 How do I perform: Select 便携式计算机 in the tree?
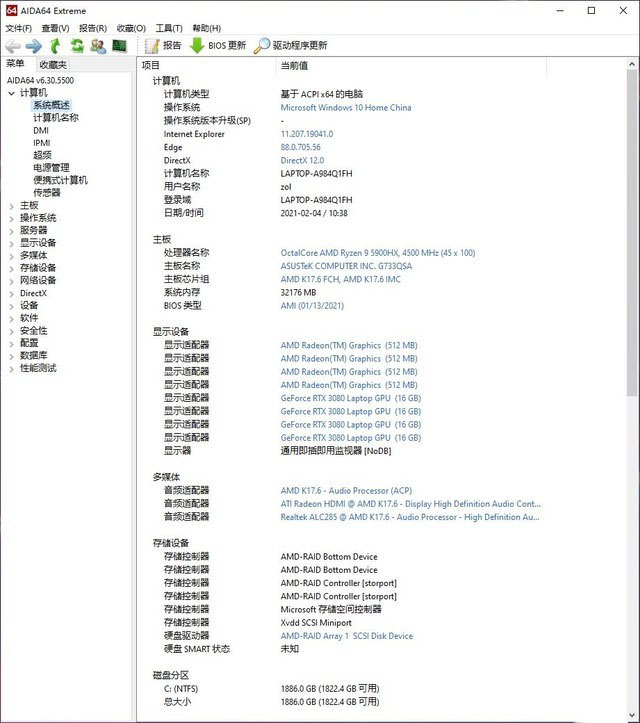(60, 180)
